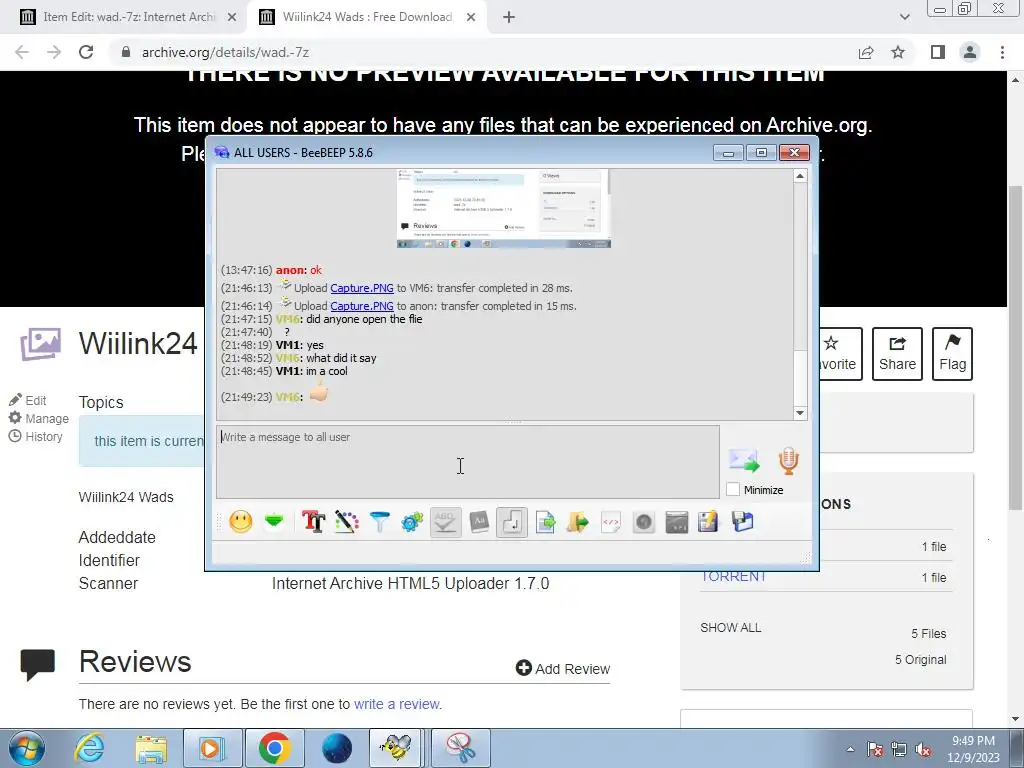This screenshot has height=768, width=1024.
Task: Click the message filter funnel icon
Action: [379, 522]
